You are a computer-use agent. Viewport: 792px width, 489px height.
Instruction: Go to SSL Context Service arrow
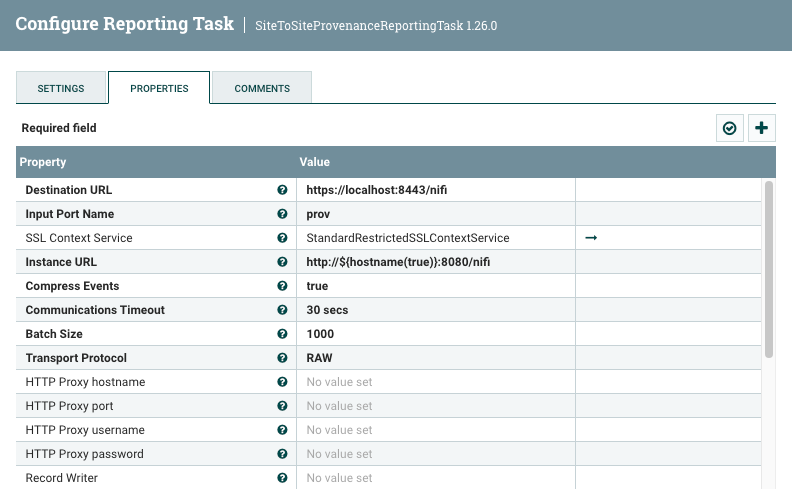coord(591,238)
